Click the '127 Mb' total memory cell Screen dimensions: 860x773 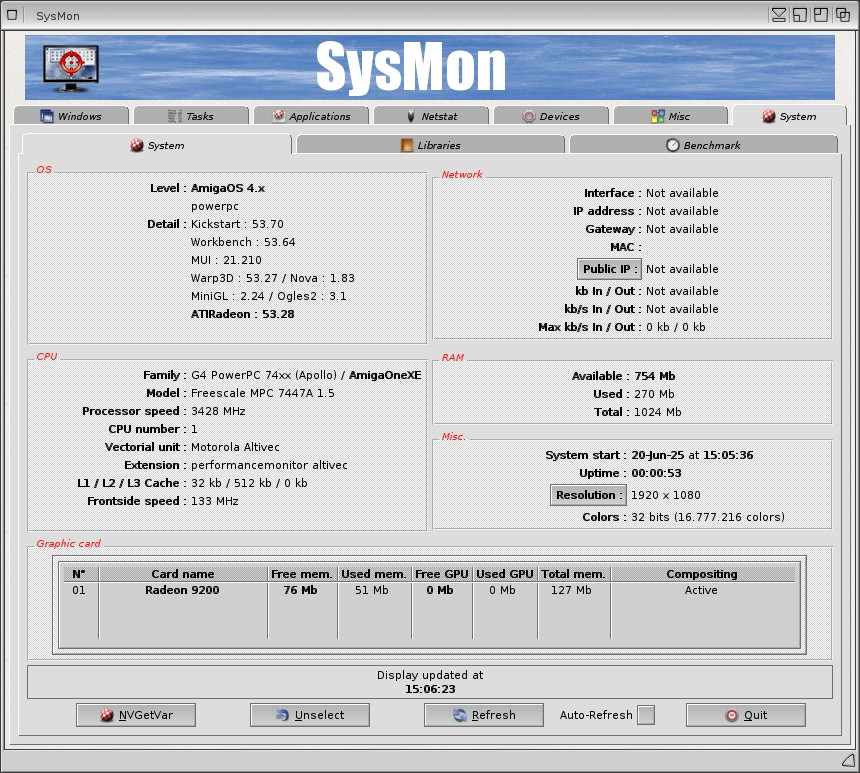click(x=572, y=590)
